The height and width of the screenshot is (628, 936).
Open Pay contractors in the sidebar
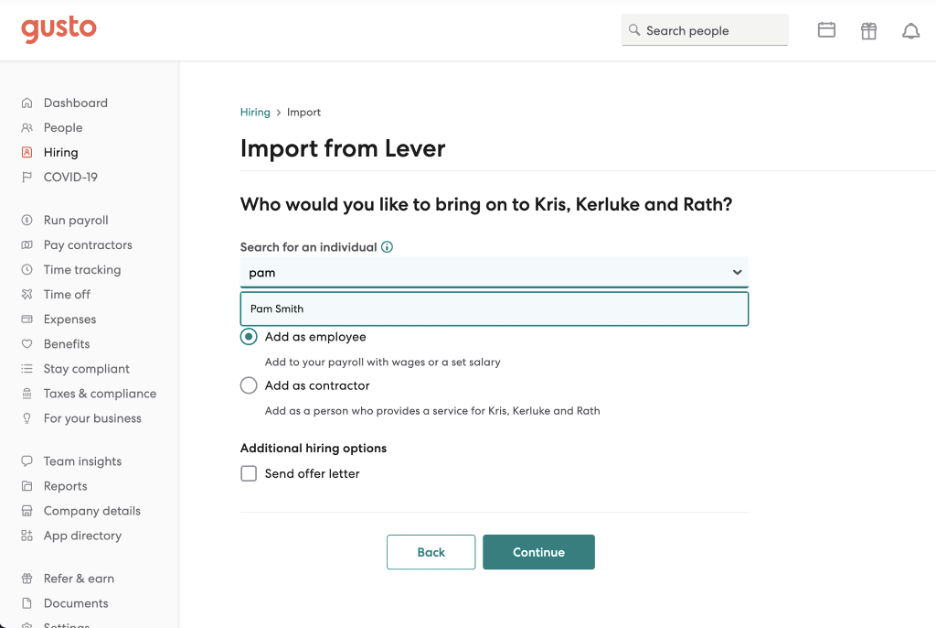point(88,245)
